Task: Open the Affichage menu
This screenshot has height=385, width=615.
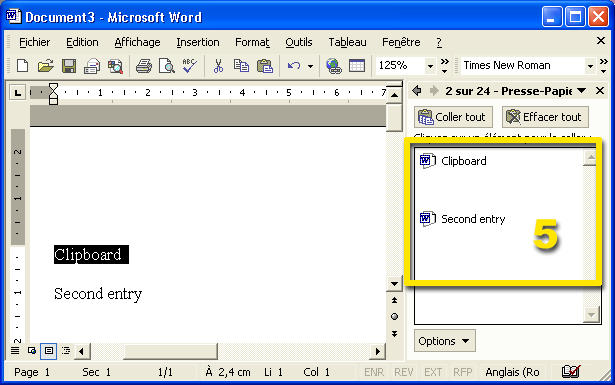Action: point(137,42)
